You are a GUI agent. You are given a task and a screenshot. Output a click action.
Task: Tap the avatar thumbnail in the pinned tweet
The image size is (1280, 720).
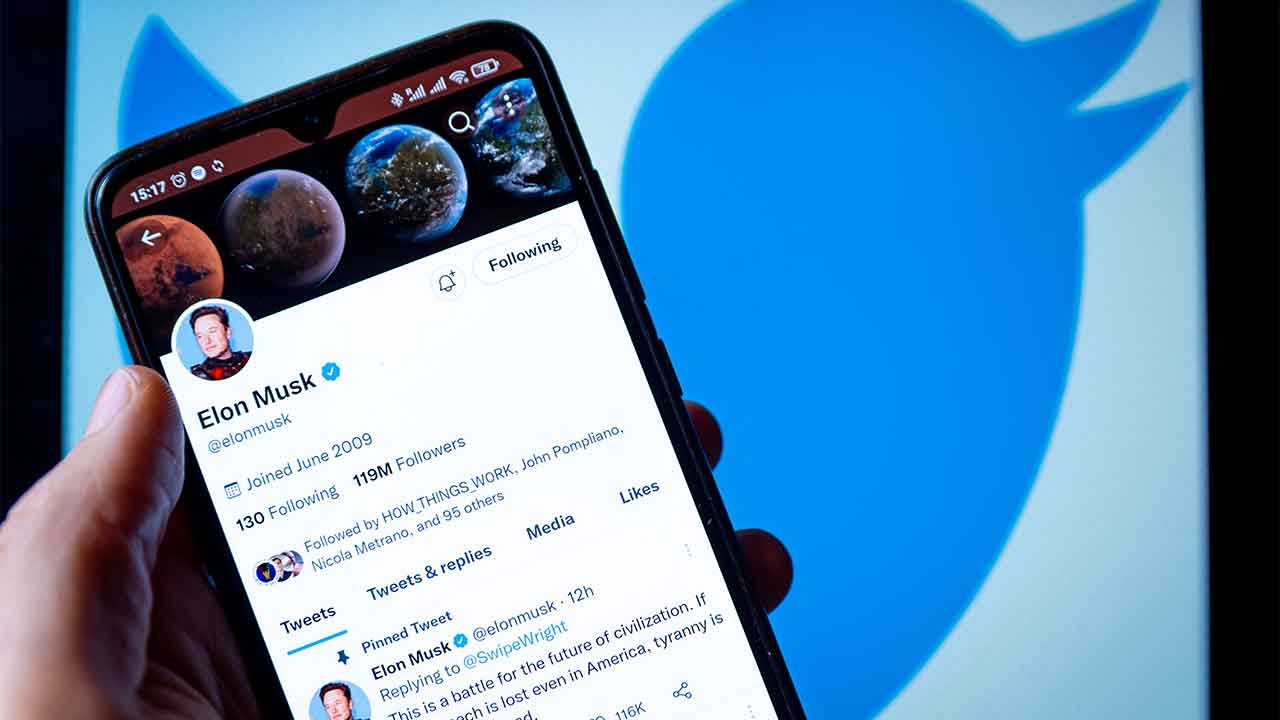(x=339, y=701)
